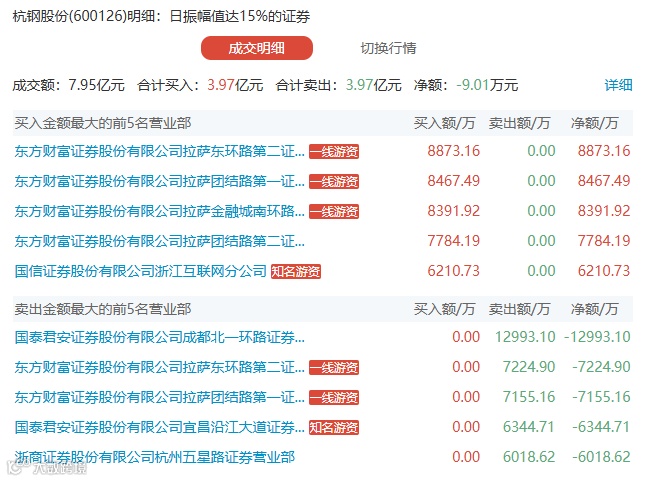Screen dimensions: 651x481
Task: Click sell amount 12993.10
Action: 525,337
